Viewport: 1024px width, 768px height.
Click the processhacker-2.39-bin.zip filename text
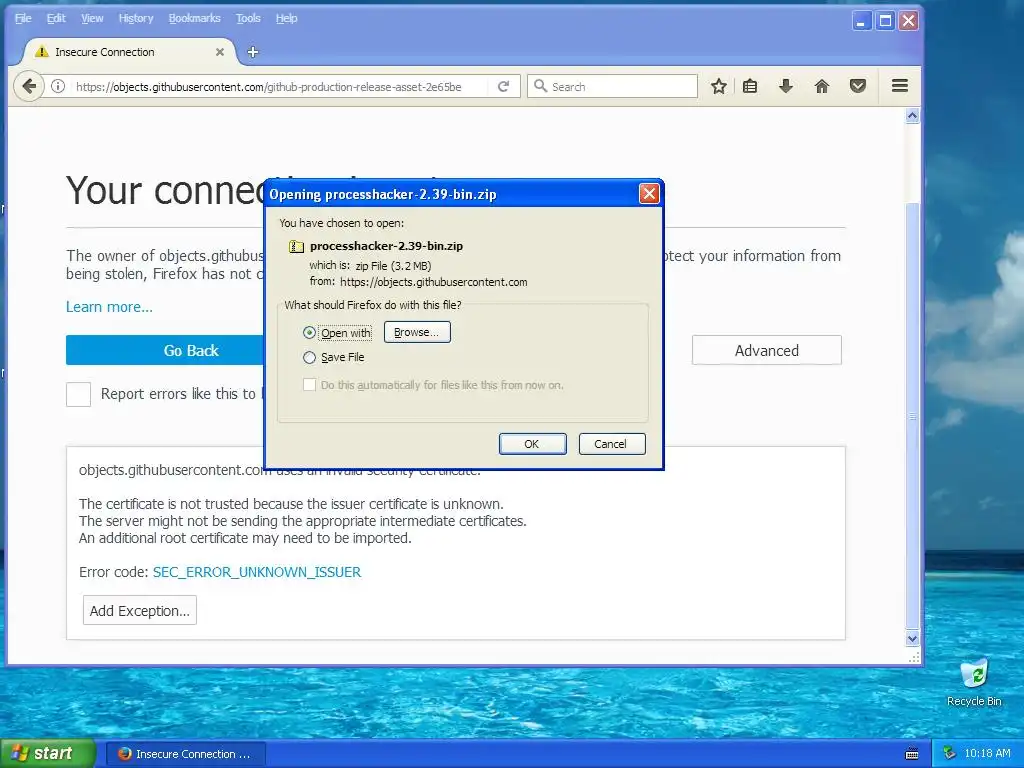[387, 246]
